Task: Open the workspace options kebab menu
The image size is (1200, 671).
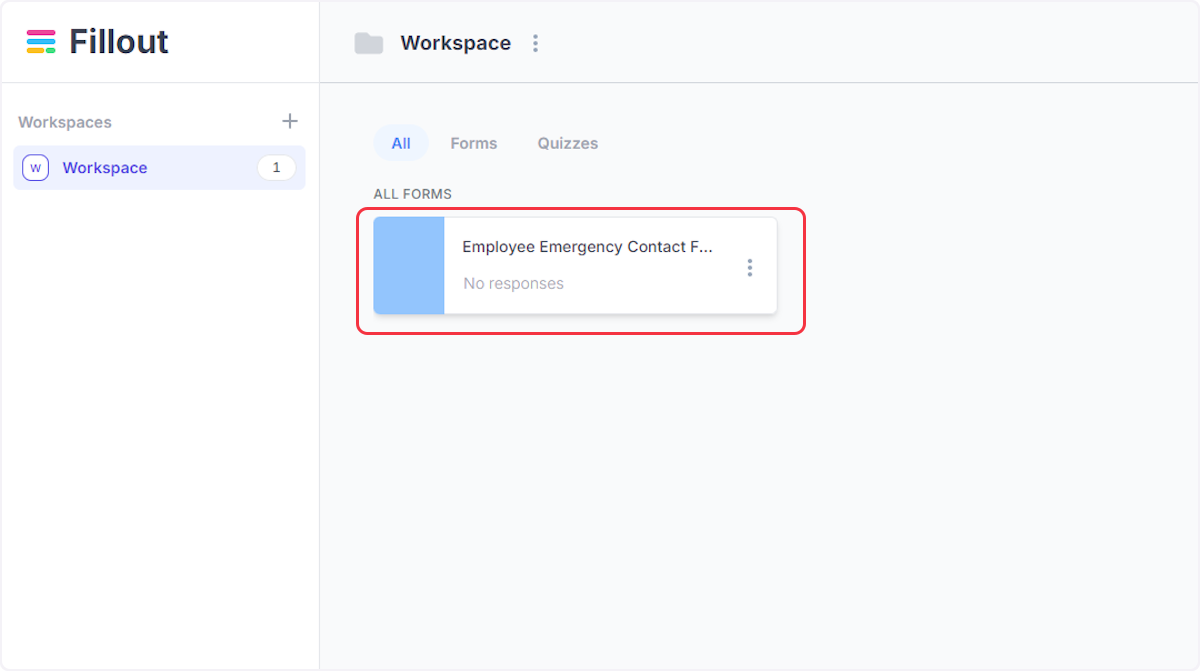Action: (536, 43)
